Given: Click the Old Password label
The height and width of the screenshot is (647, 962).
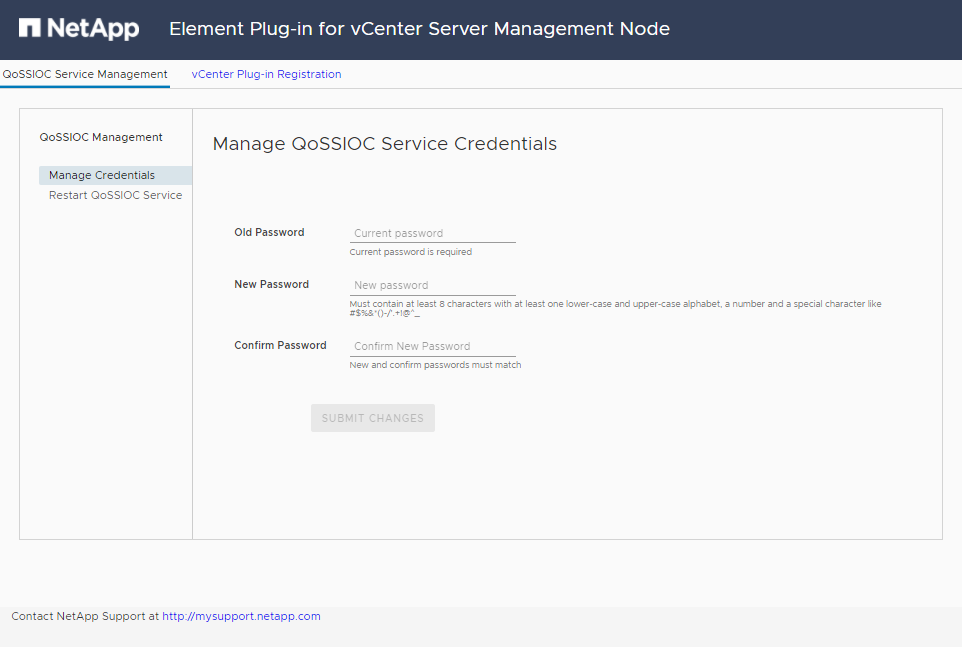Looking at the screenshot, I should click(x=269, y=232).
